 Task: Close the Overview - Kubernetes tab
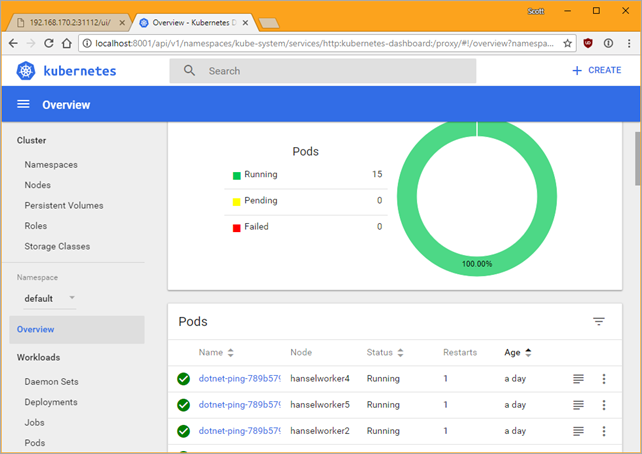(245, 23)
